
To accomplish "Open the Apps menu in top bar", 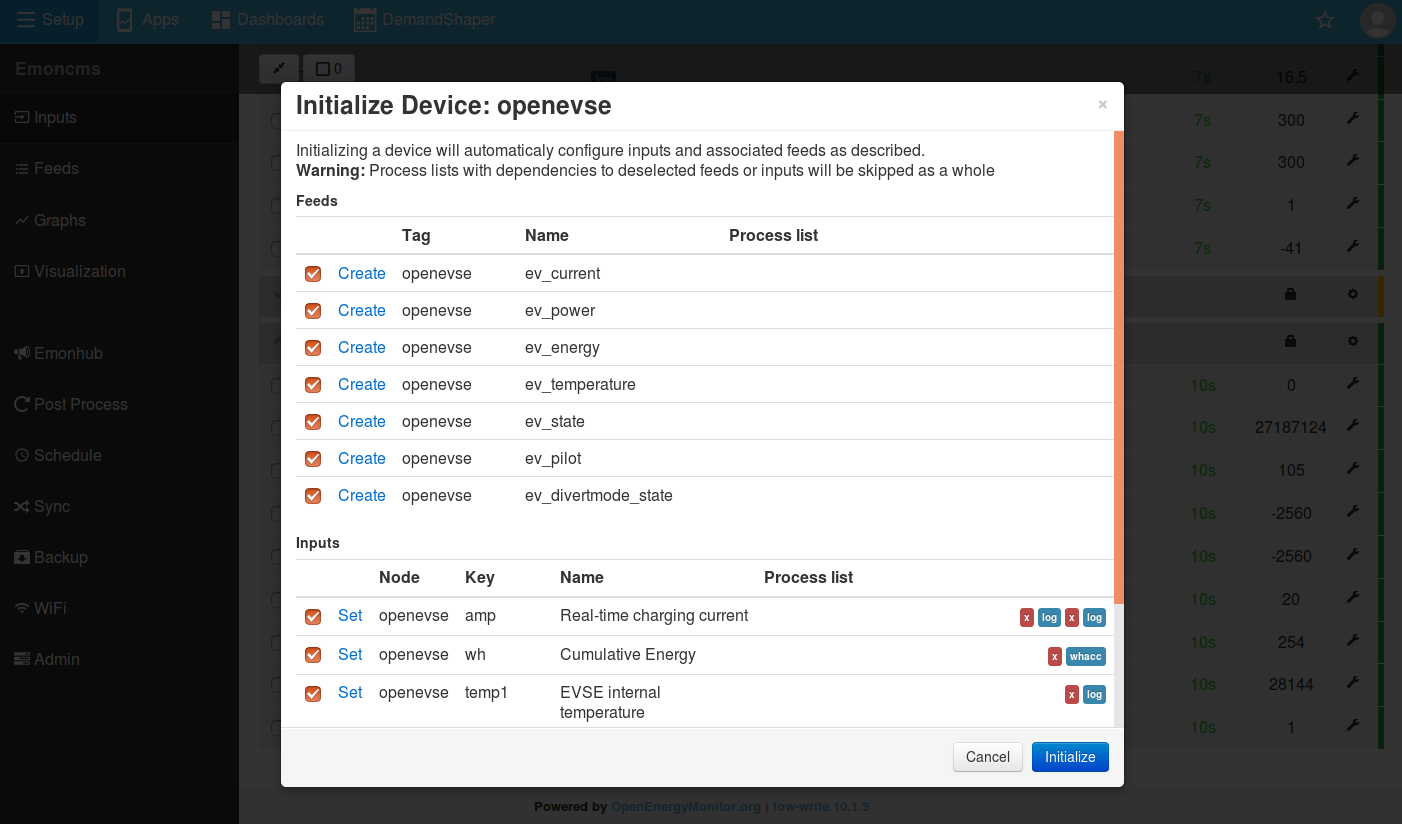I will [x=148, y=20].
